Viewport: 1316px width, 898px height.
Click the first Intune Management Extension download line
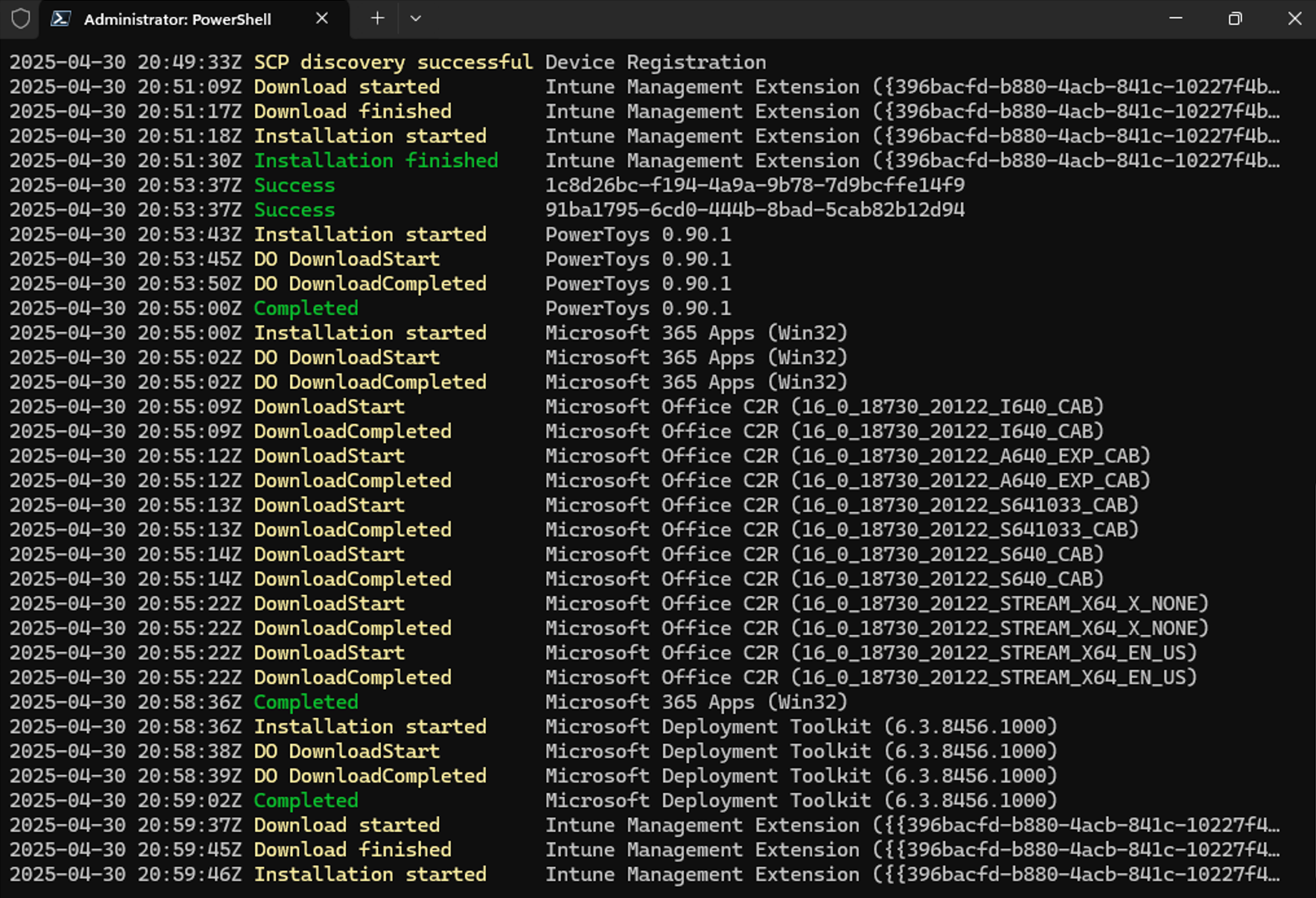[x=346, y=86]
